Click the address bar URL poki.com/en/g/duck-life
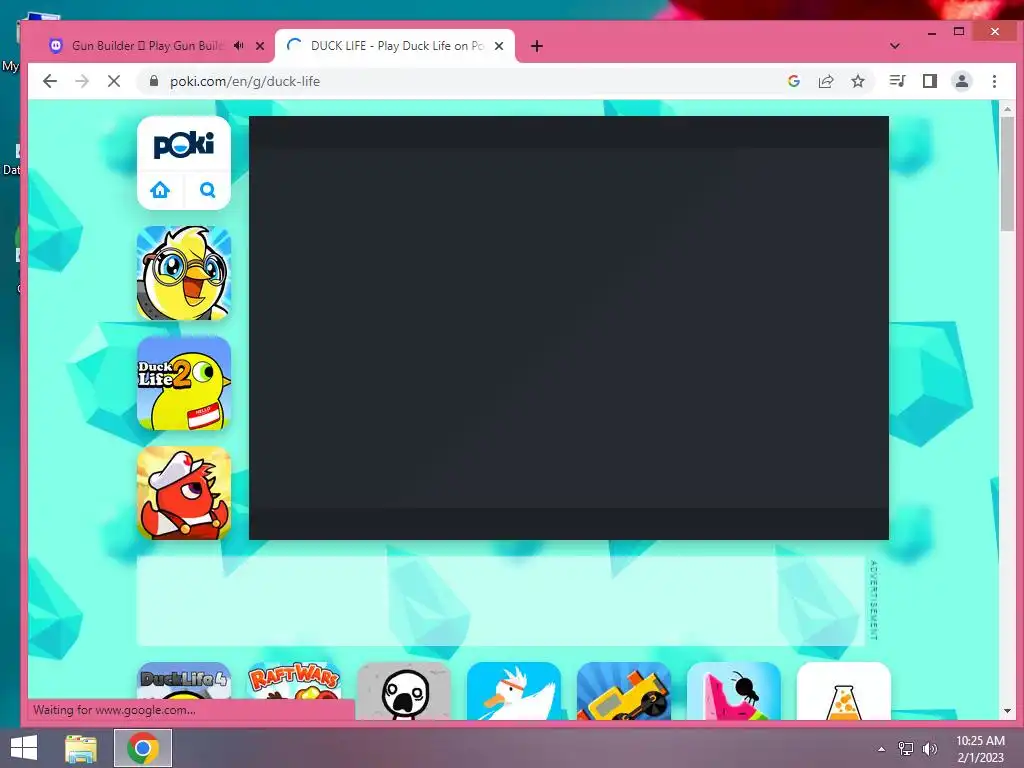 click(245, 82)
